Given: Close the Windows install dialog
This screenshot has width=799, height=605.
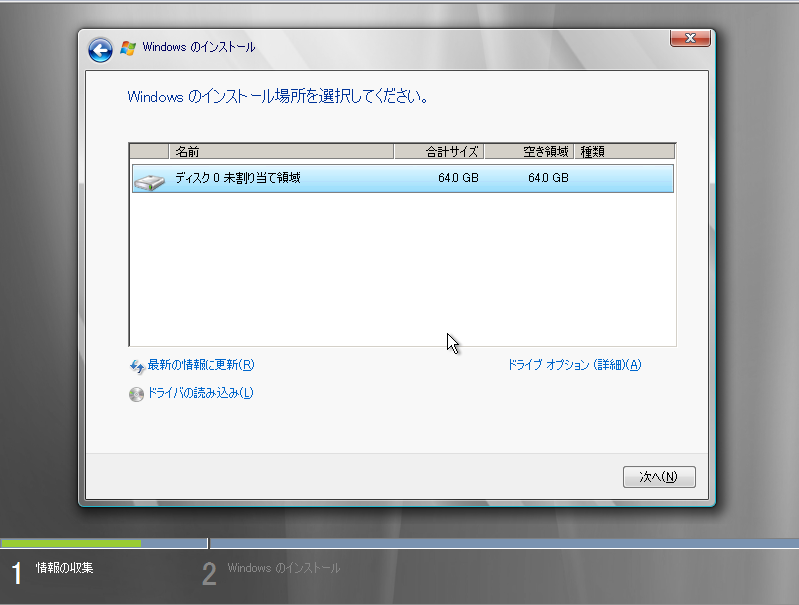Looking at the screenshot, I should click(690, 38).
